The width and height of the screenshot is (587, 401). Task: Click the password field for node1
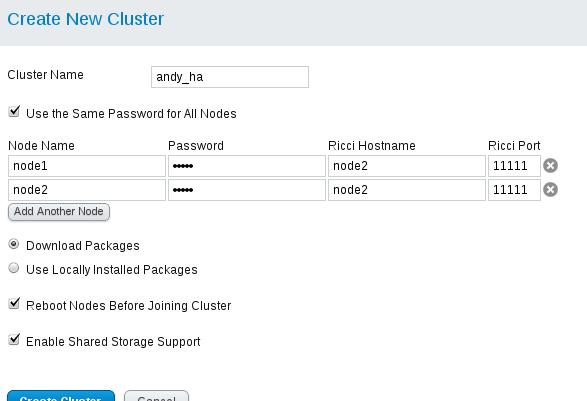[x=247, y=166]
